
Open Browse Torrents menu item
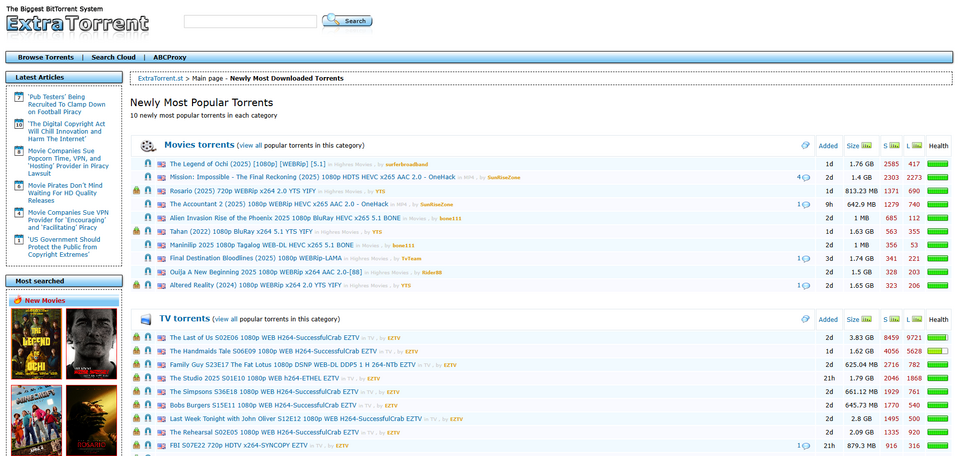pyautogui.click(x=45, y=58)
